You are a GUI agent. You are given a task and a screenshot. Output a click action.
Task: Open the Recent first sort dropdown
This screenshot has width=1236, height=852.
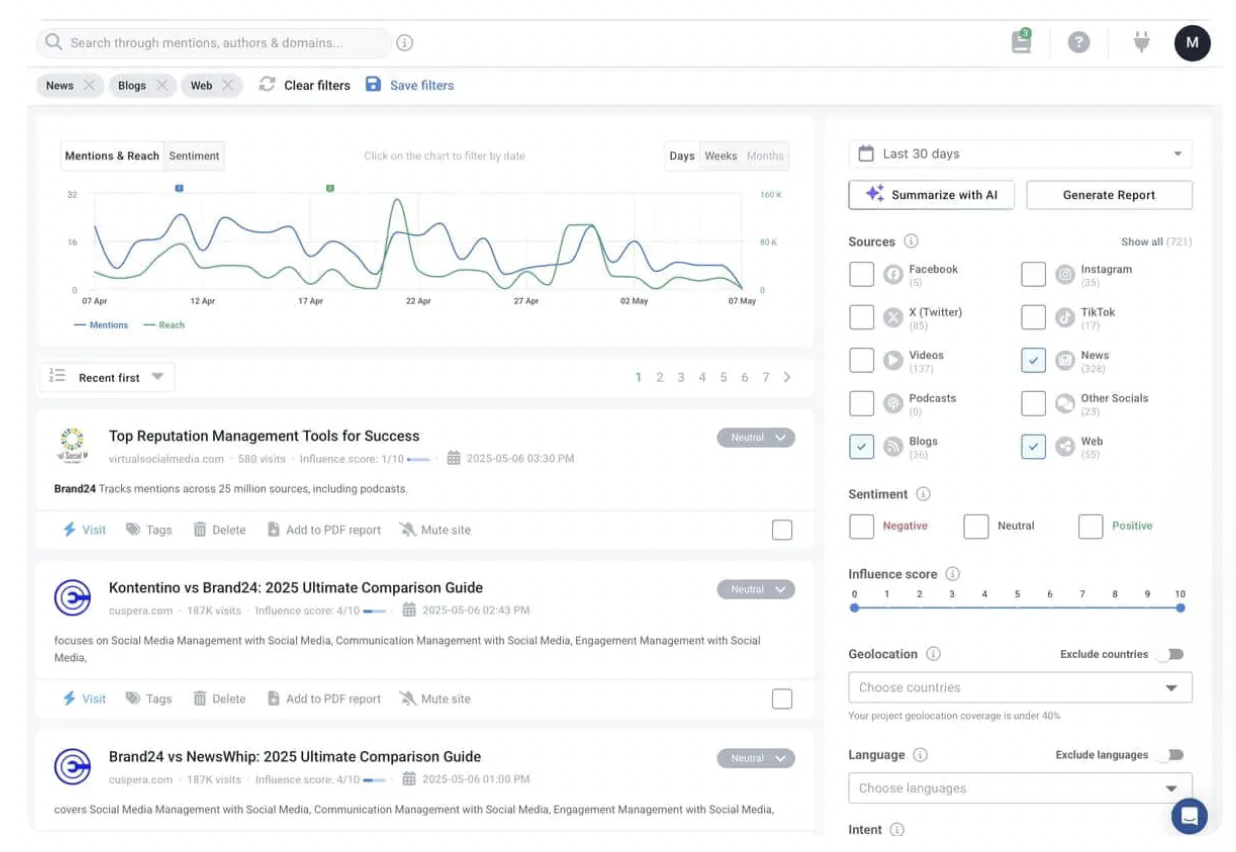[x=107, y=377]
